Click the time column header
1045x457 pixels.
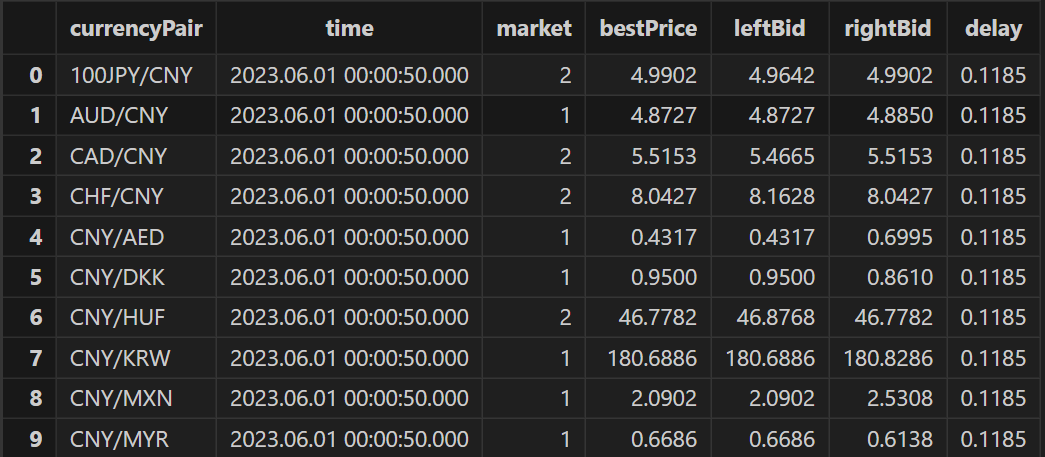[x=349, y=29]
